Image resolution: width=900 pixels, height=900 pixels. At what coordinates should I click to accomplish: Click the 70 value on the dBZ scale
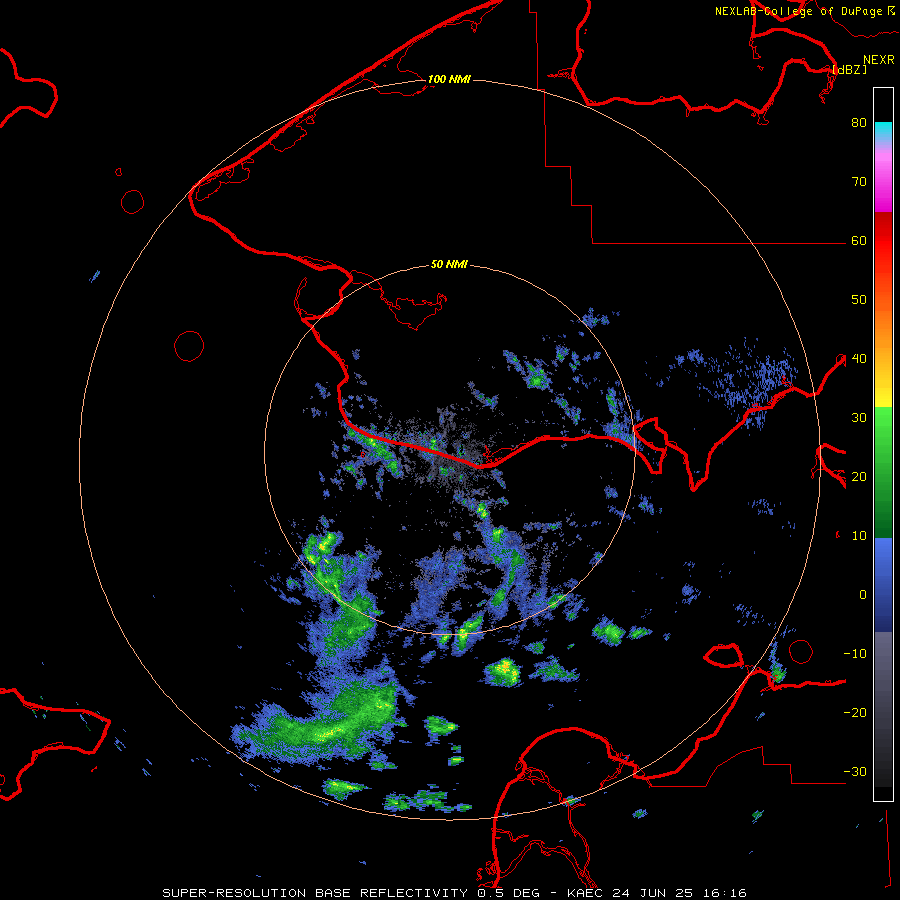[859, 182]
